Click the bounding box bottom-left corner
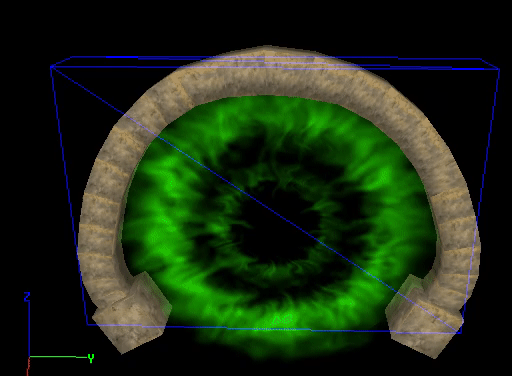The width and height of the screenshot is (512, 376). pyautogui.click(x=87, y=324)
